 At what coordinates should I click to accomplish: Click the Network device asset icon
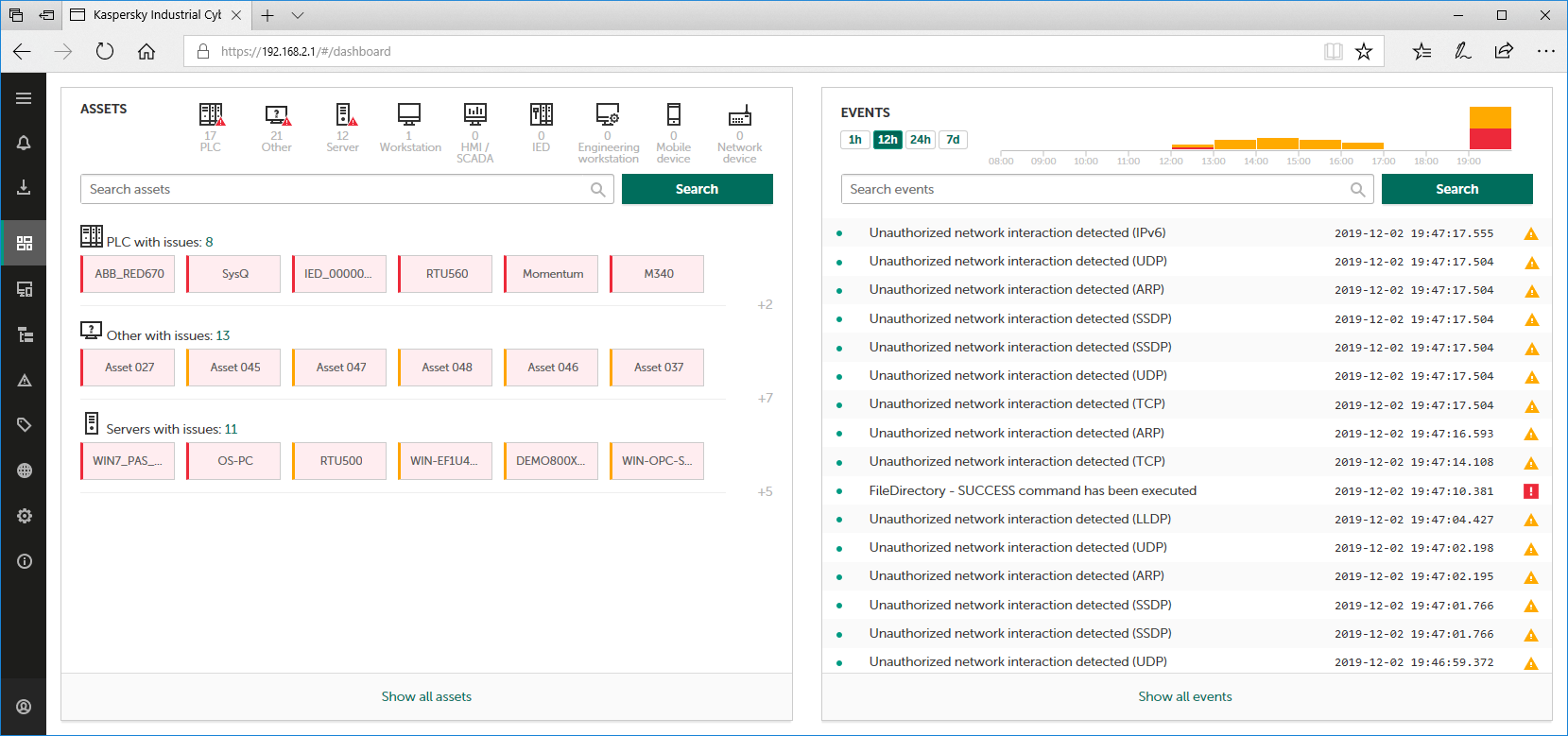pos(739,115)
